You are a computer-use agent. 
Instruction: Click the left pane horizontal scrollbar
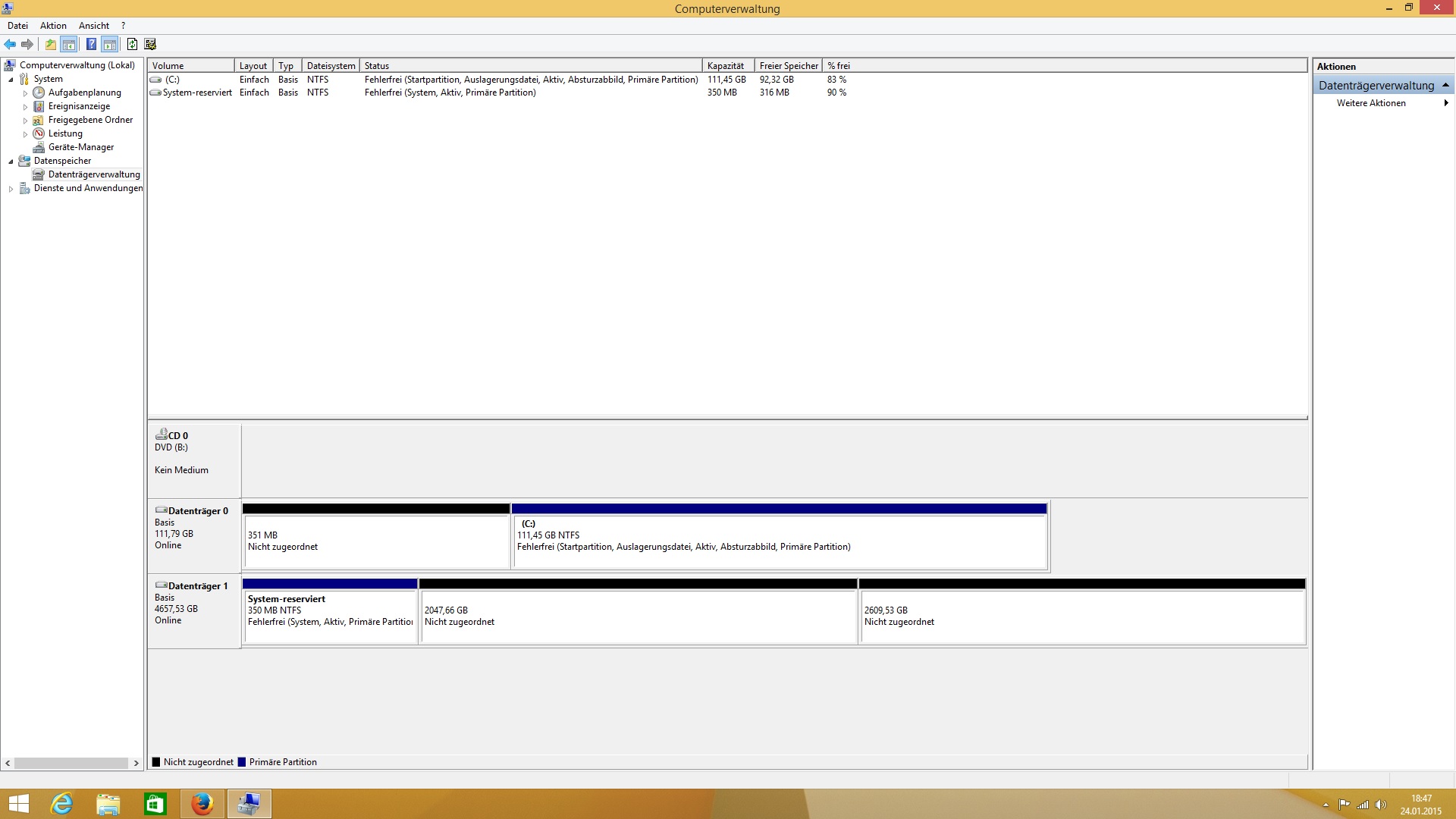71,763
